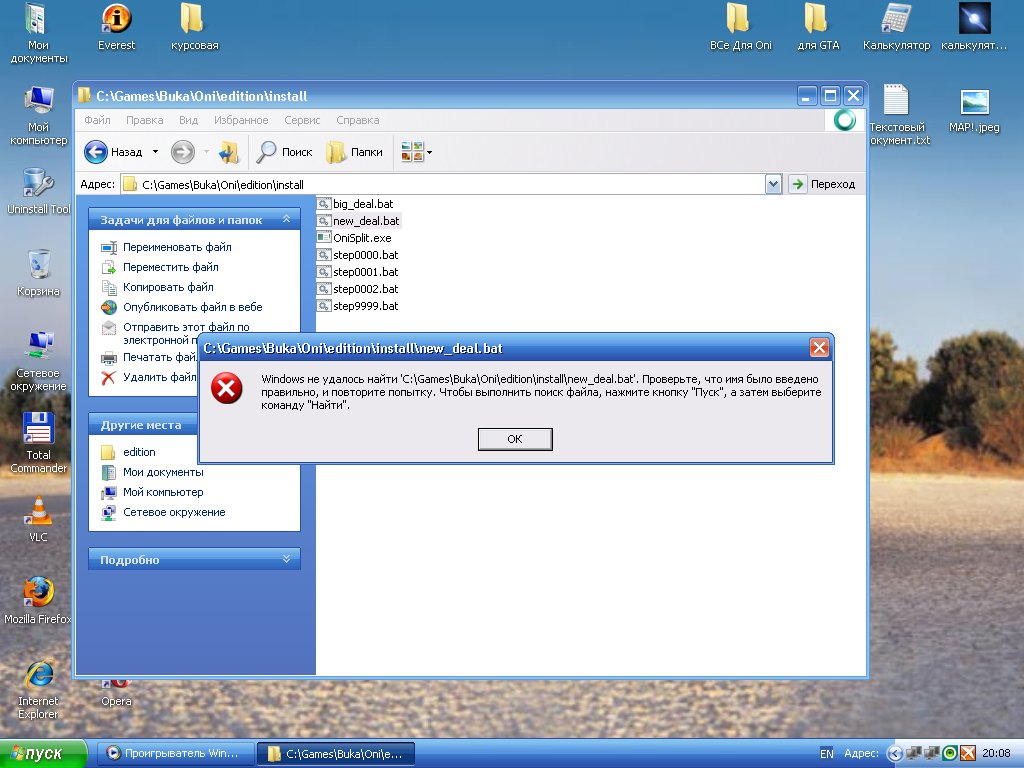Screen dimensions: 1024x768
Task: Click the Mozilla Firefox desktop icon
Action: coord(38,593)
